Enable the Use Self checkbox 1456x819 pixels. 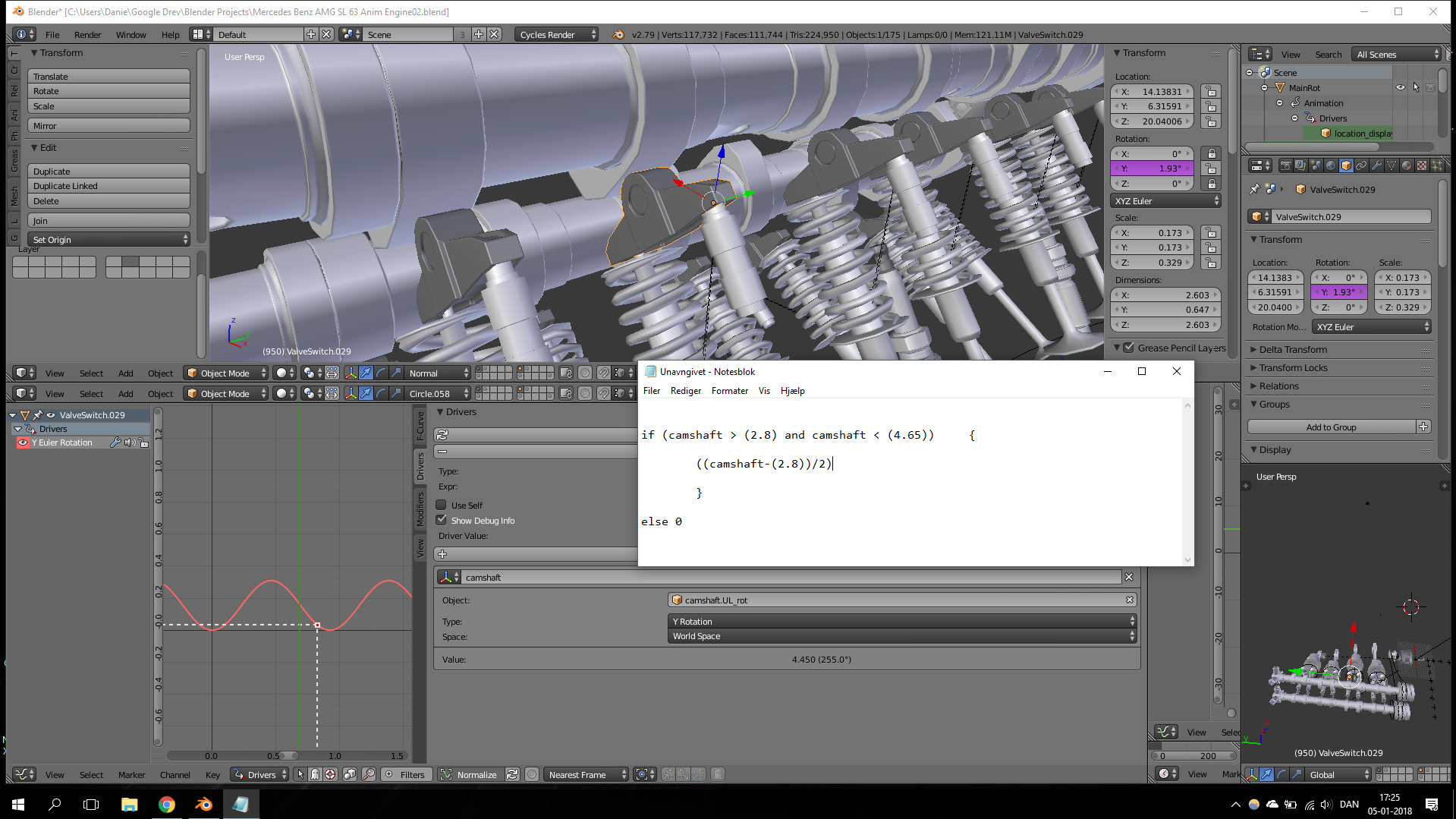click(x=441, y=505)
